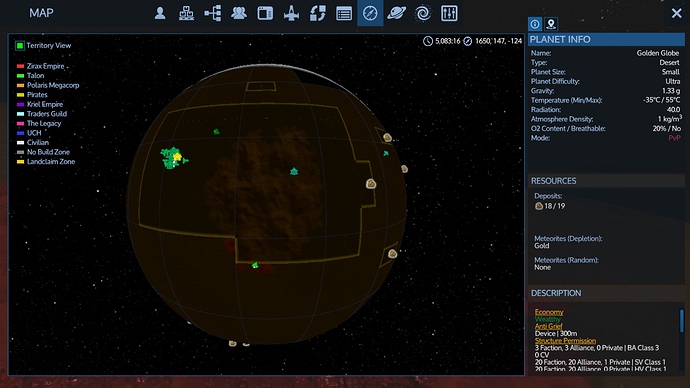Switch to the planet info tab
The height and width of the screenshot is (388, 690).
coord(535,24)
